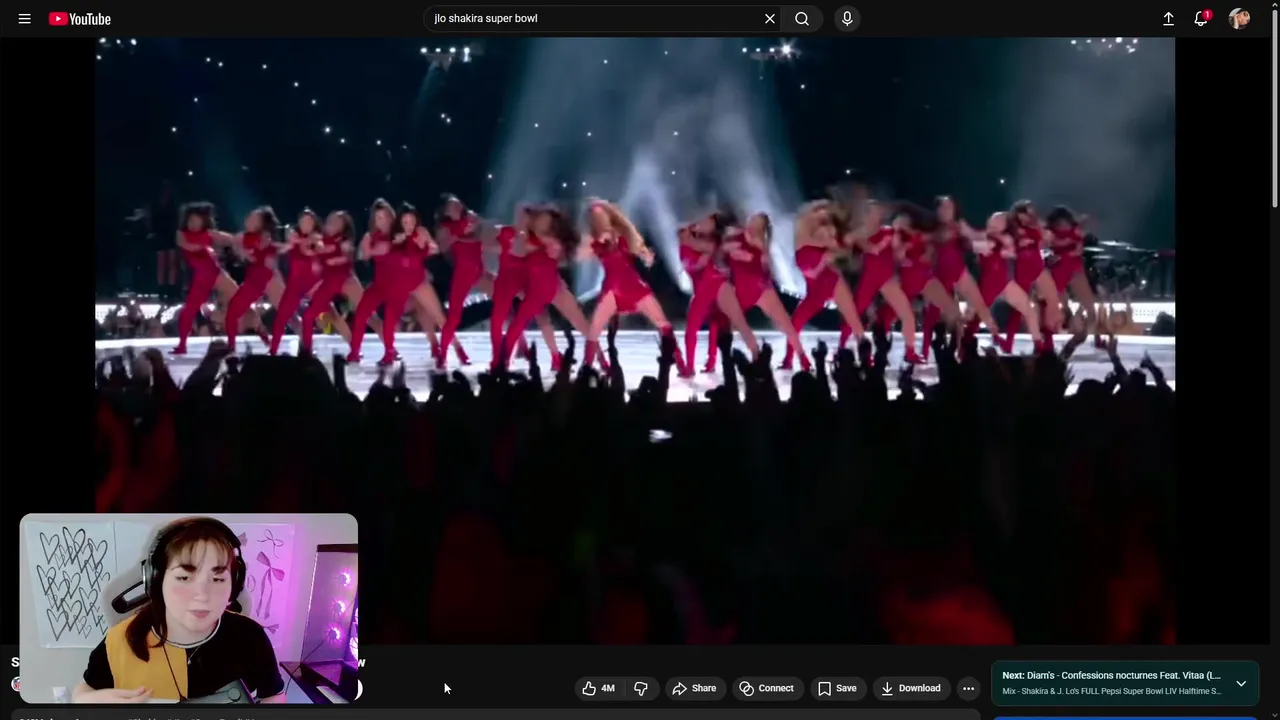
Task: Run the search with the magnifier button
Action: pyautogui.click(x=802, y=19)
